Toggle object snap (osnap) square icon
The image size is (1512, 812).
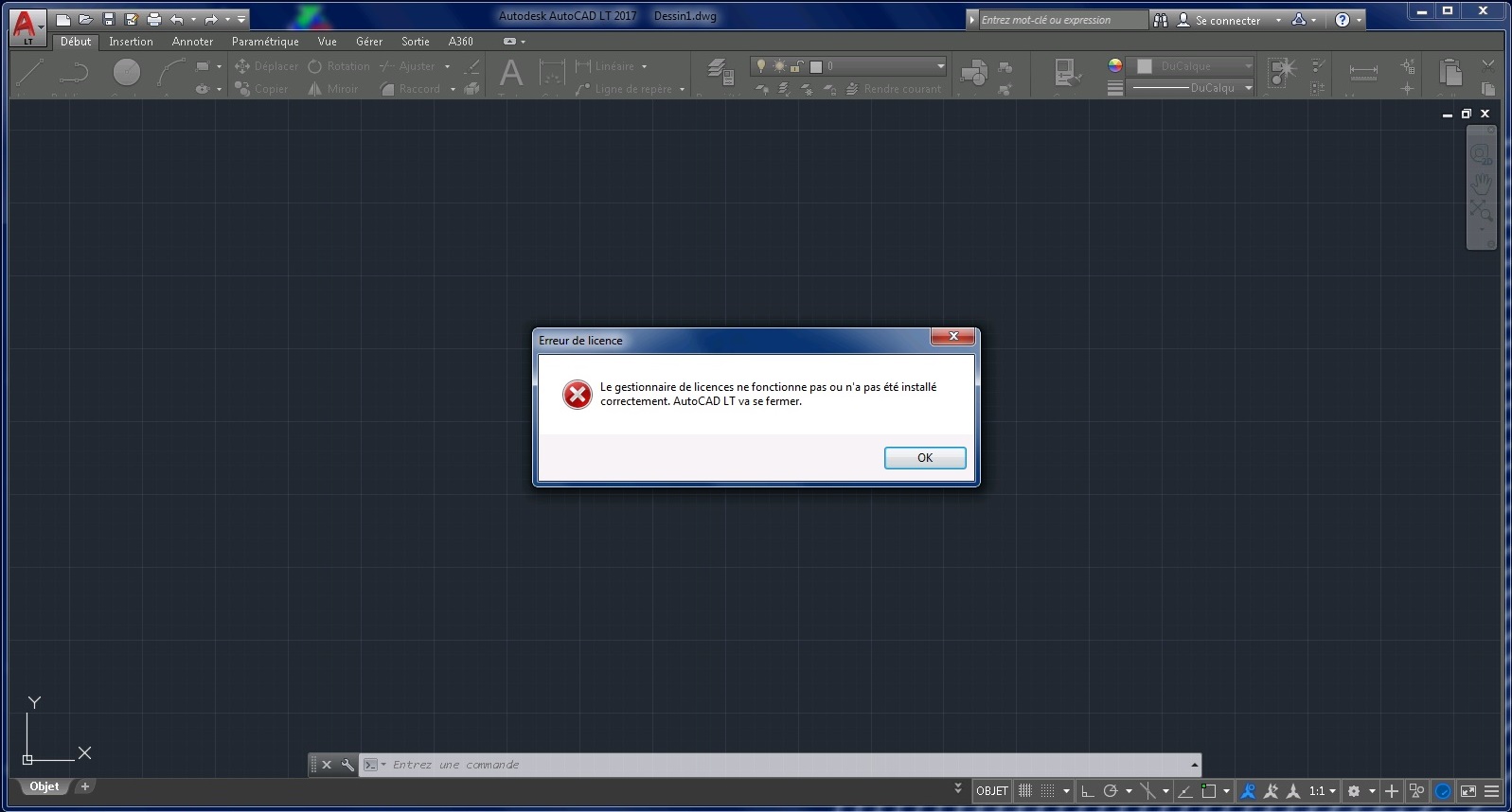(x=1208, y=791)
